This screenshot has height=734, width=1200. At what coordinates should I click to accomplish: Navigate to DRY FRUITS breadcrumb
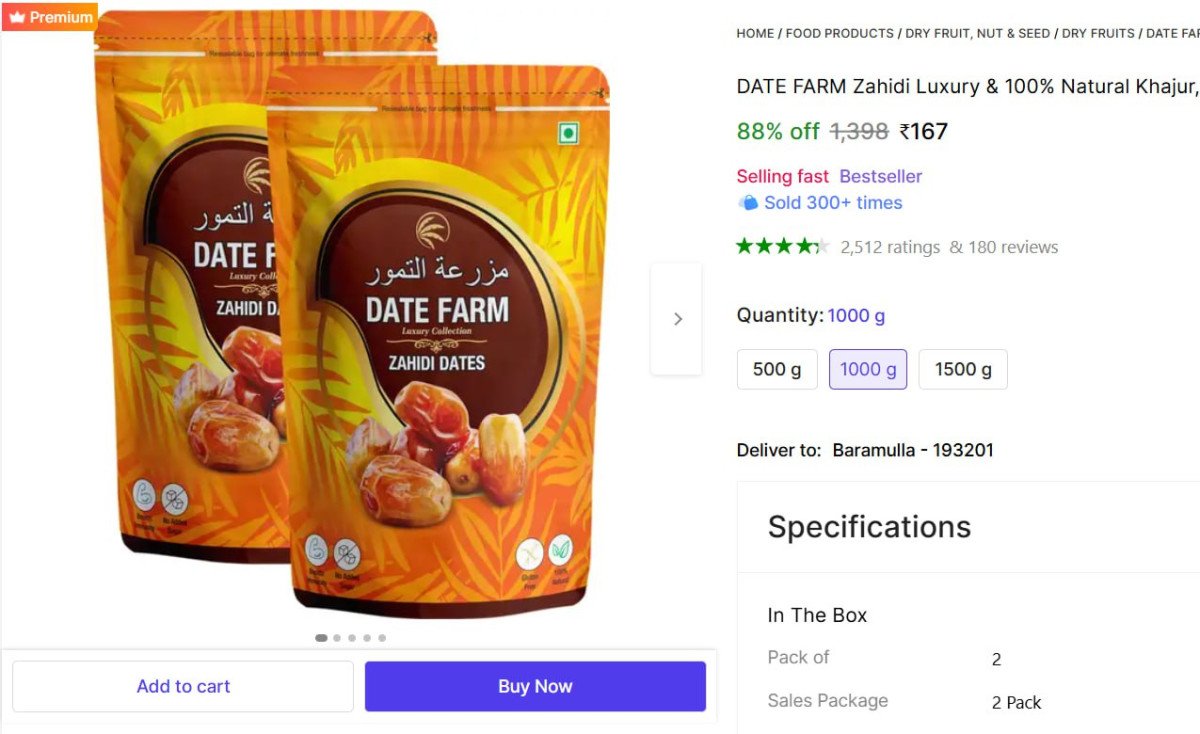coord(1098,33)
